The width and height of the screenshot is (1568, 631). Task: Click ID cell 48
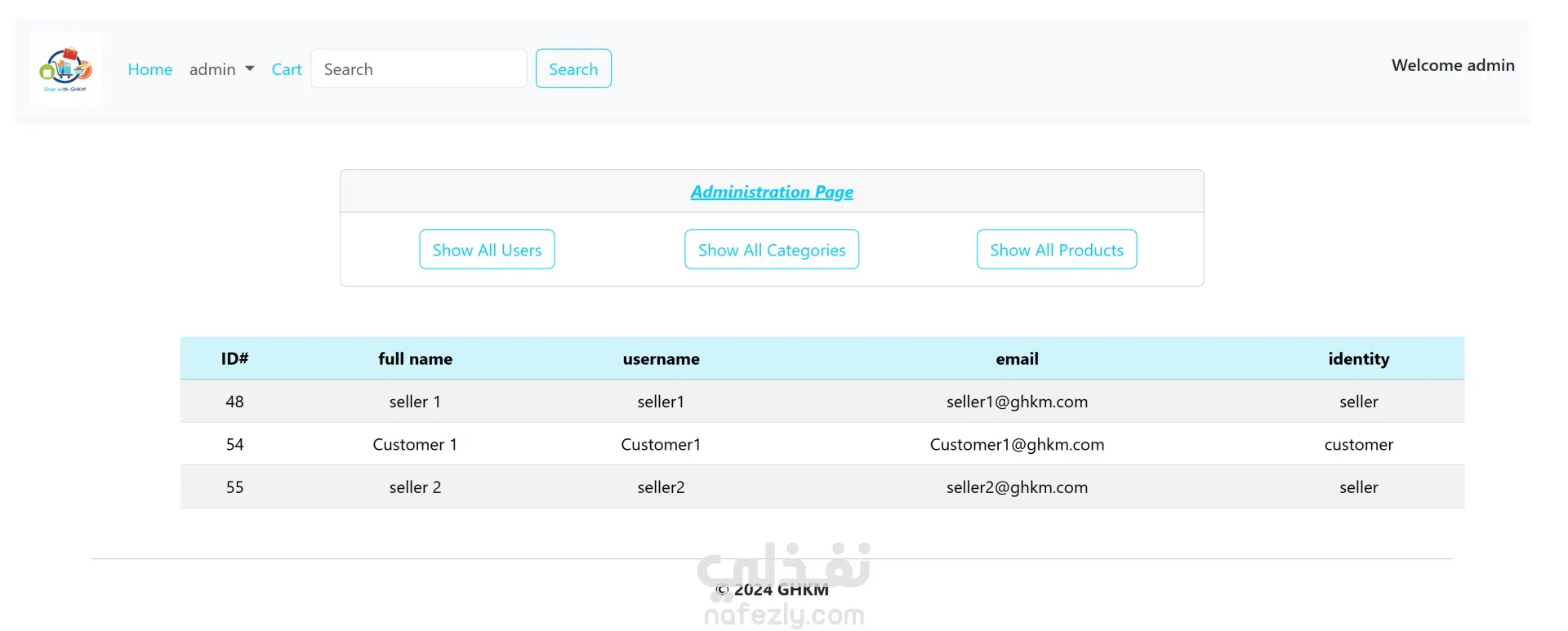tap(234, 402)
